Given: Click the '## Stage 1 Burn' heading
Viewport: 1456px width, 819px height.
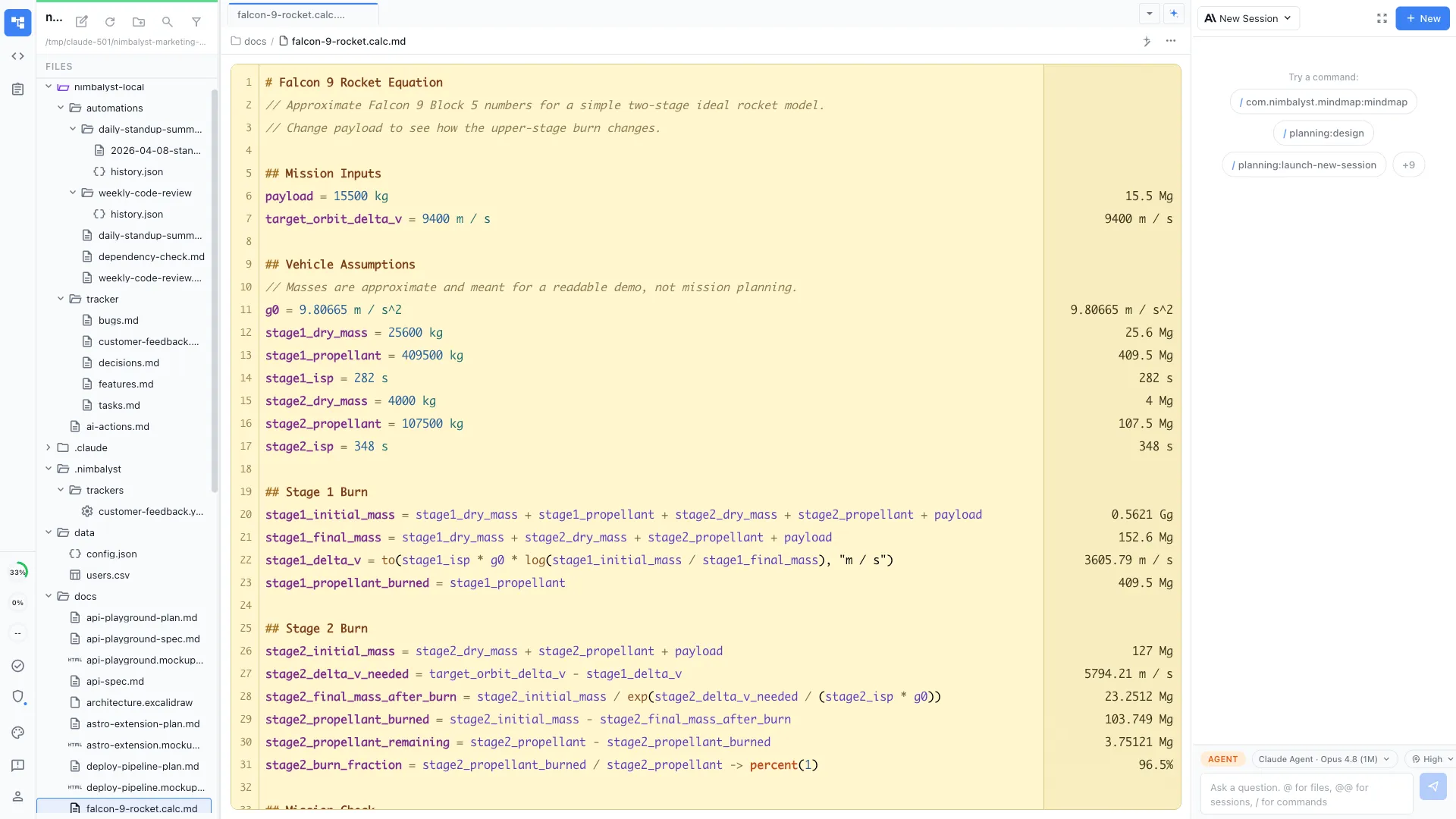Looking at the screenshot, I should [316, 491].
